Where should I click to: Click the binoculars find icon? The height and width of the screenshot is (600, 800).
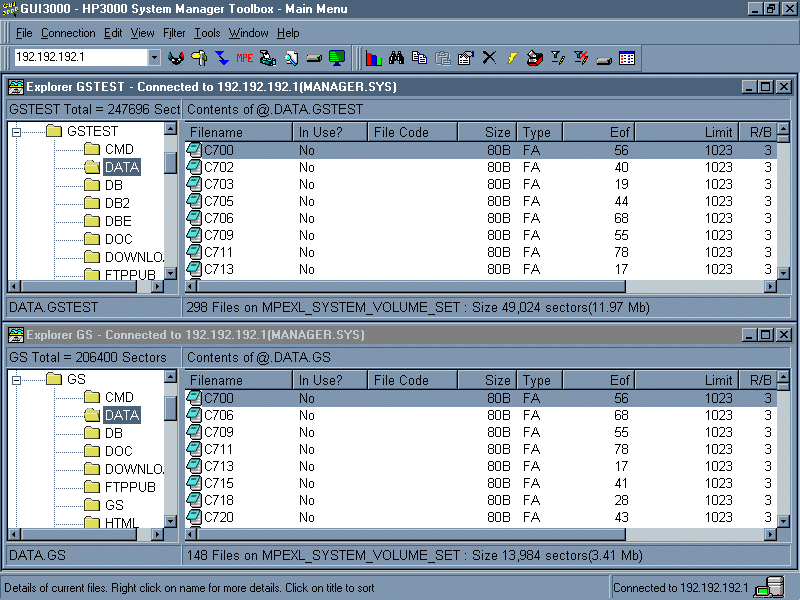pyautogui.click(x=397, y=58)
